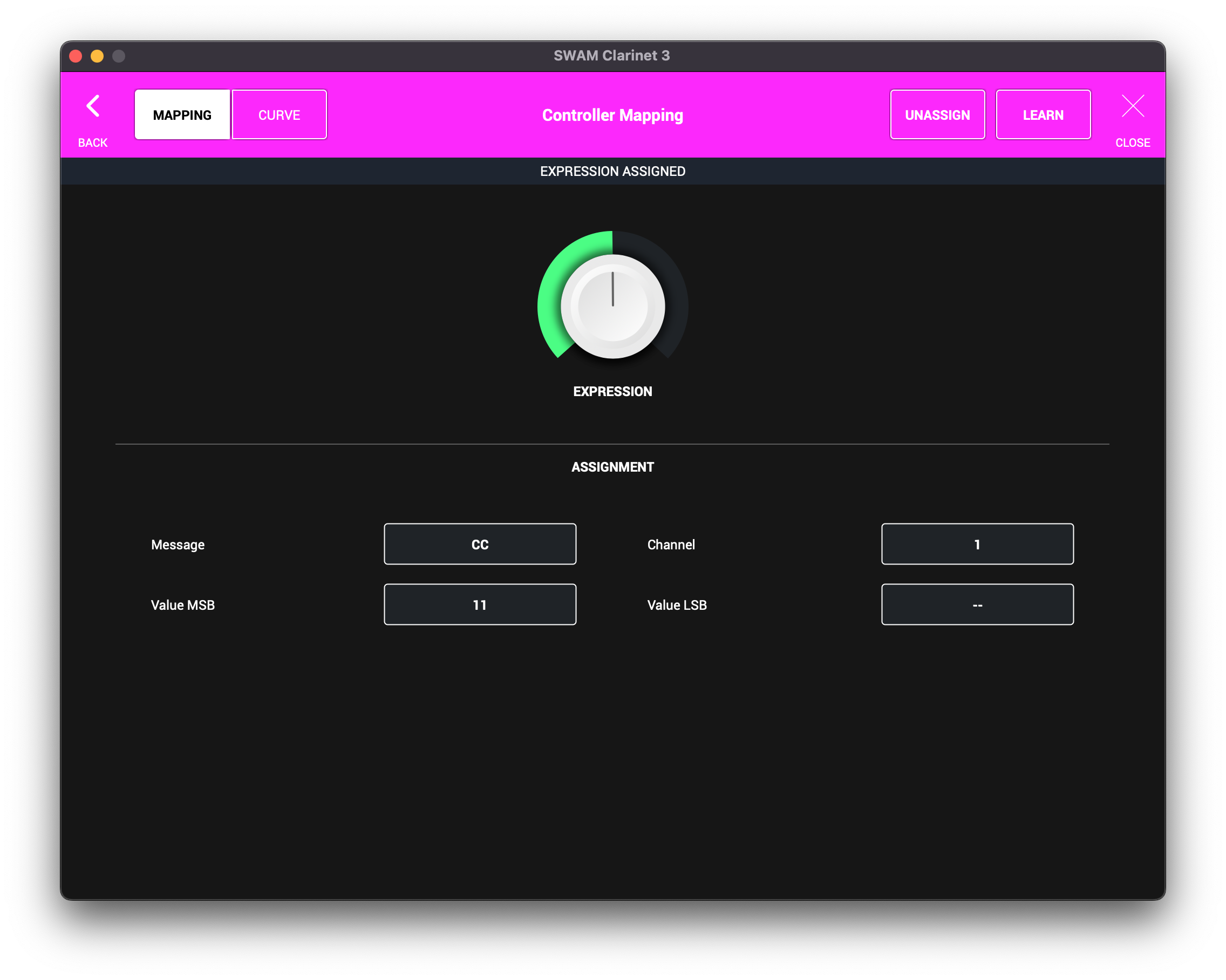Click the red window close button

point(76,56)
